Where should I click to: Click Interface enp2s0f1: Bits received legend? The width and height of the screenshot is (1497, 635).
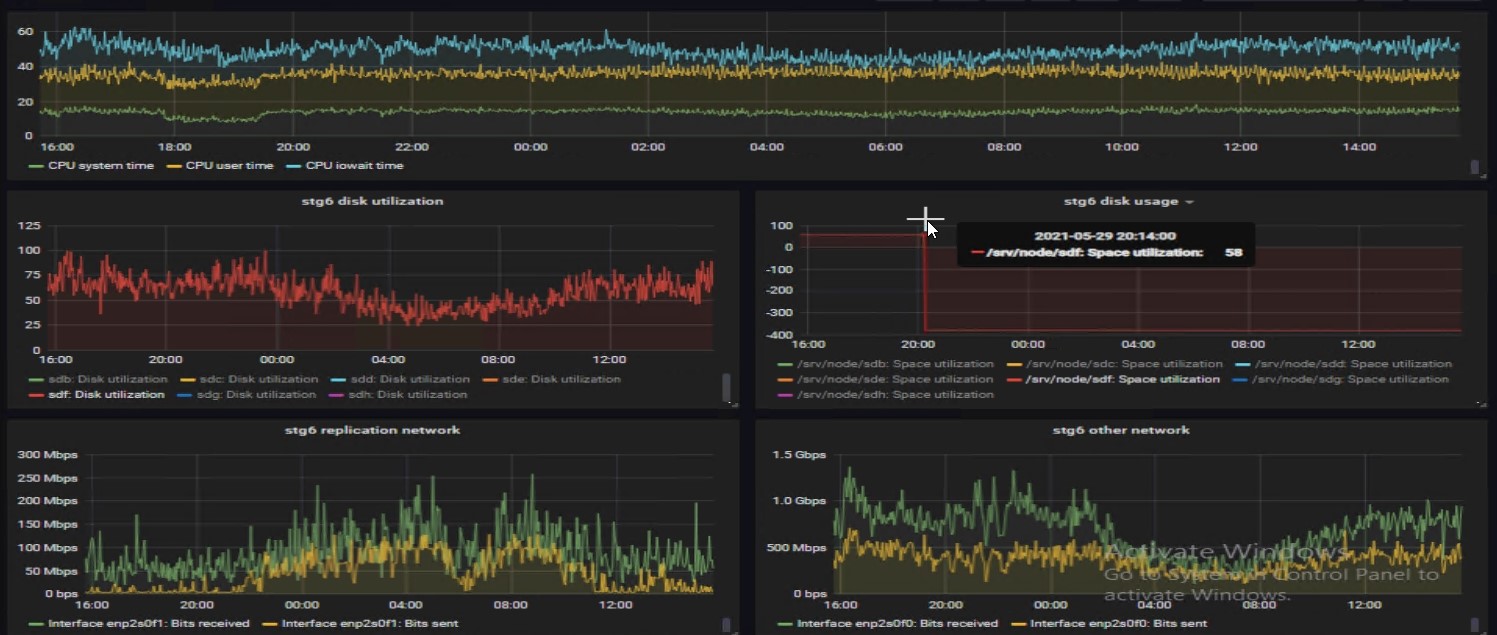point(140,624)
